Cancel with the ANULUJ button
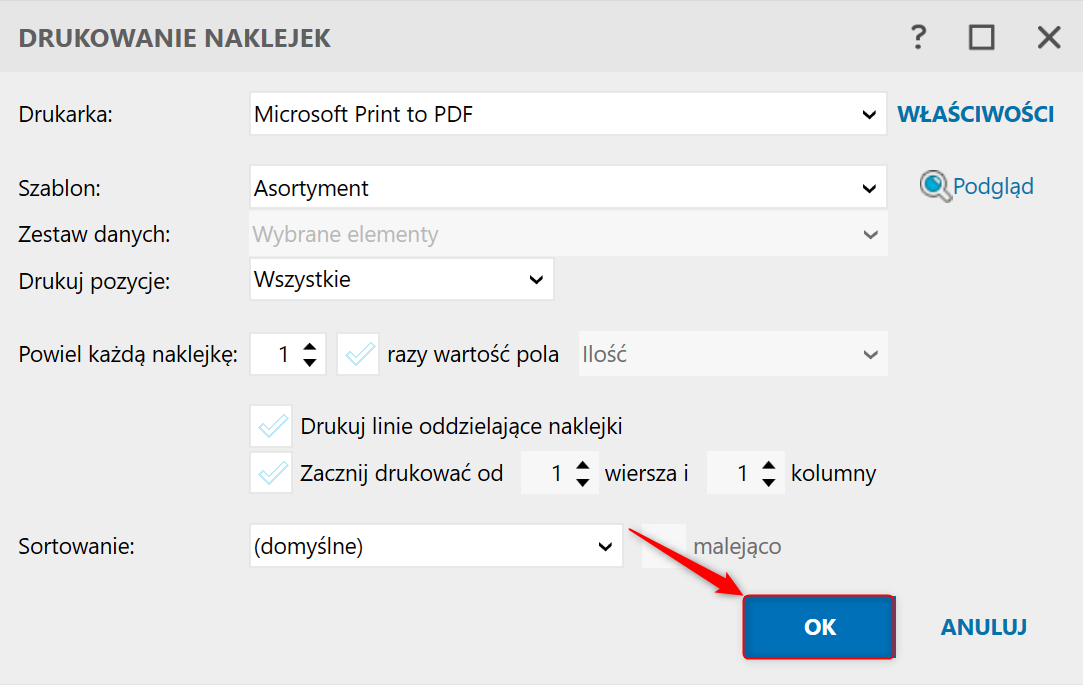The image size is (1083, 685). [983, 627]
